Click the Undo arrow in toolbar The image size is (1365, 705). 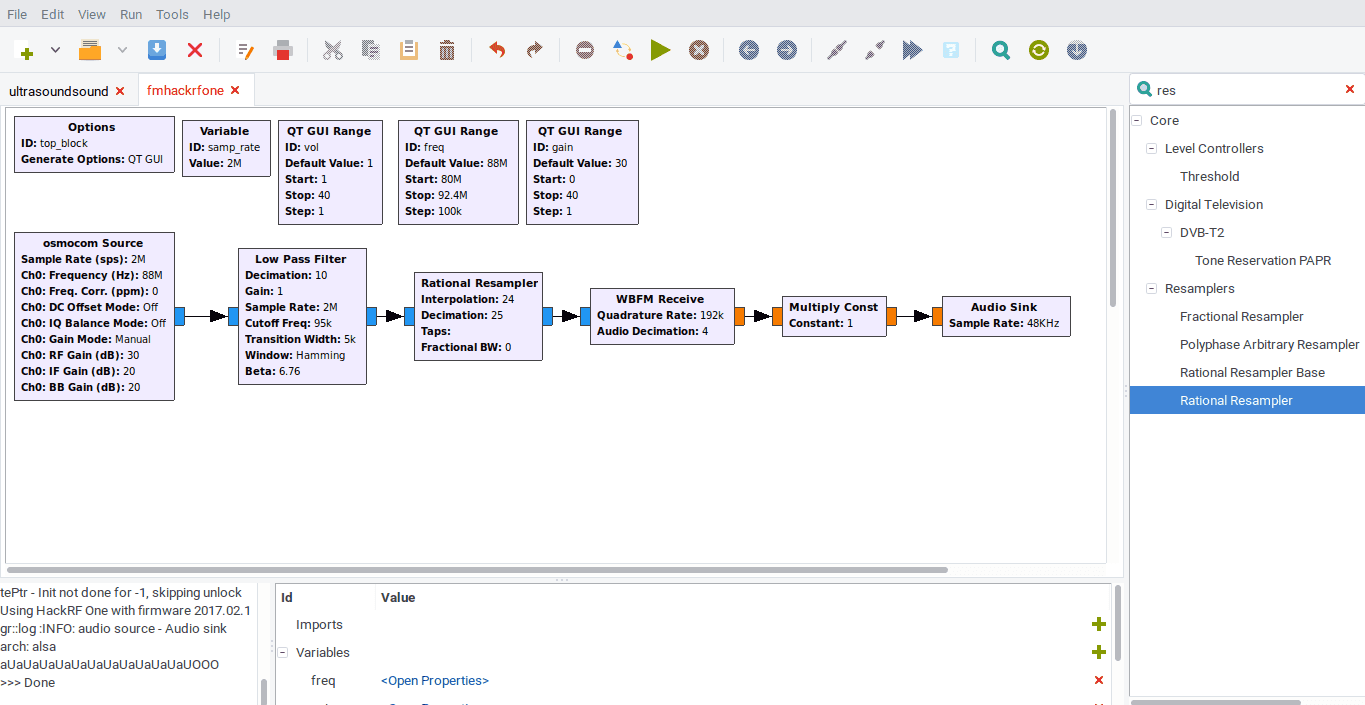pyautogui.click(x=497, y=50)
